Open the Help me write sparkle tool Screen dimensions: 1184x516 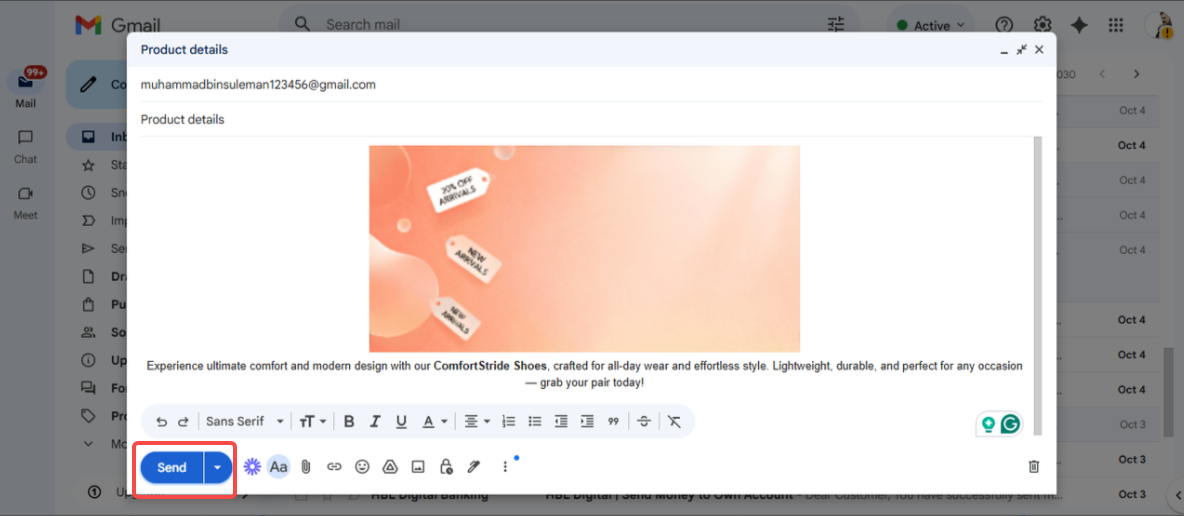click(x=251, y=467)
